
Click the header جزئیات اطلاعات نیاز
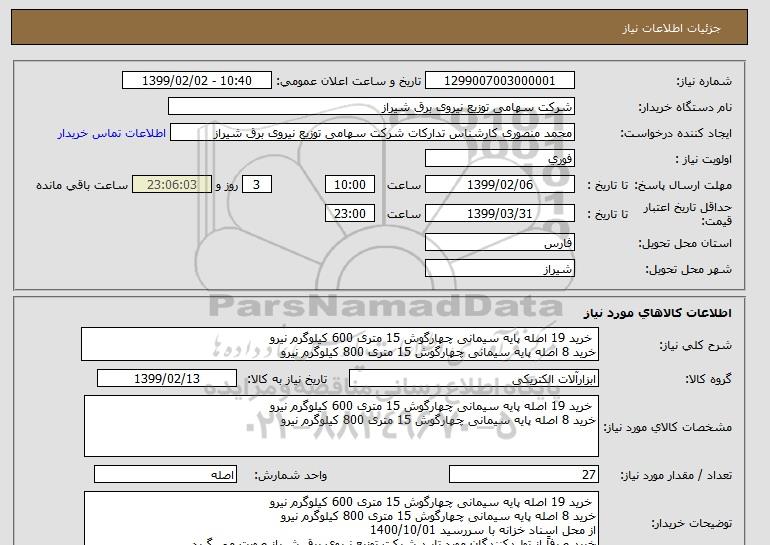pos(671,28)
